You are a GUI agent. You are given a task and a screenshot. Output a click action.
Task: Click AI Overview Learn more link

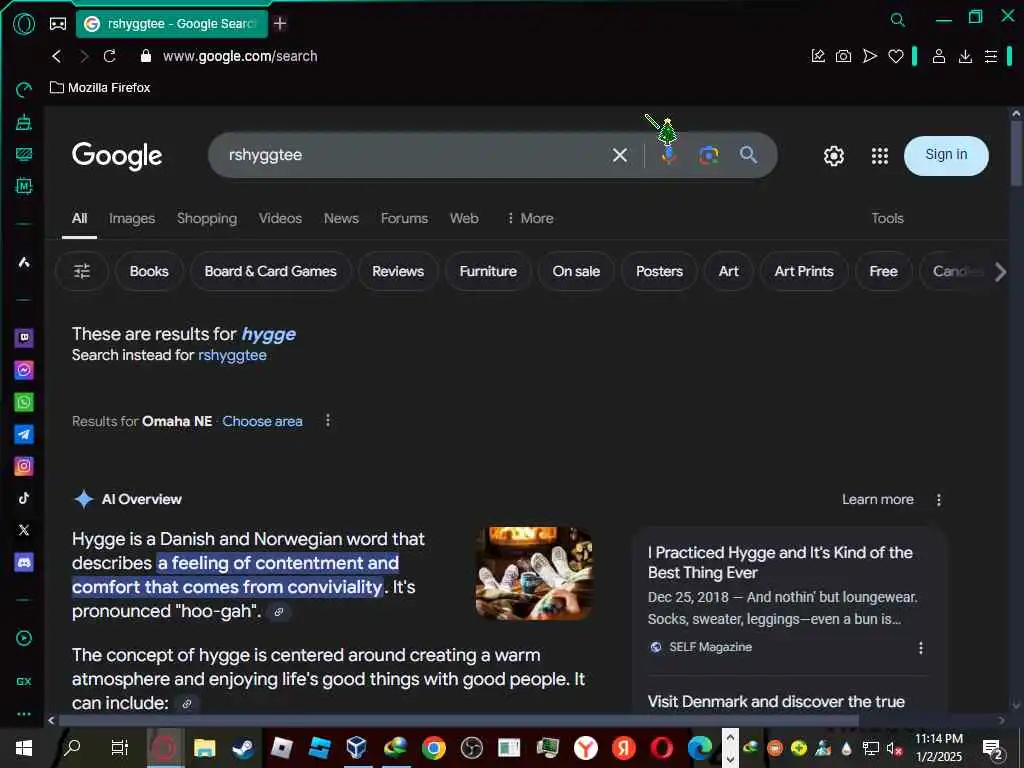coord(878,500)
